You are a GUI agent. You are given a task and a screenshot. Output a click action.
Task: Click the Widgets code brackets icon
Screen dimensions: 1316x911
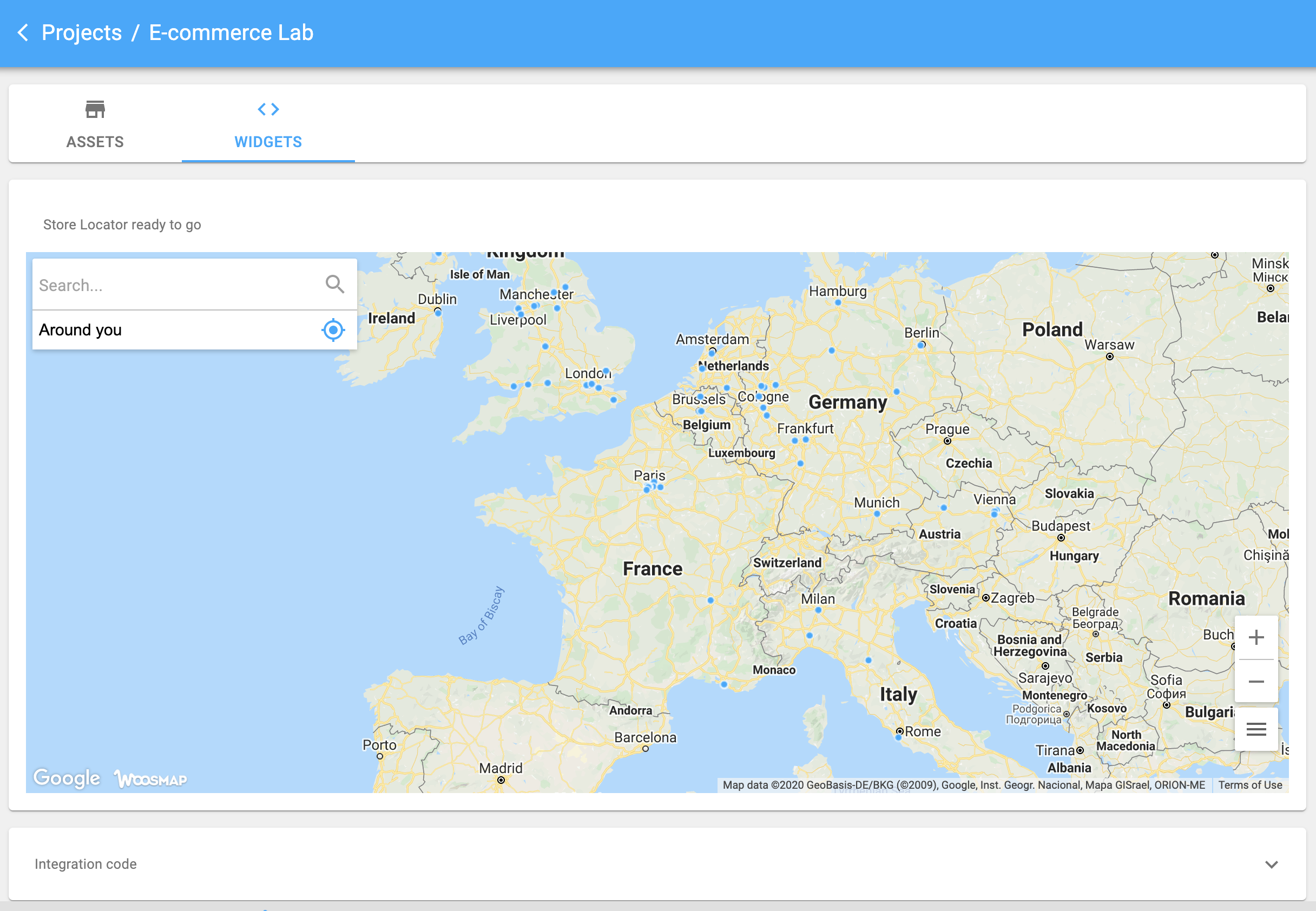(x=268, y=109)
